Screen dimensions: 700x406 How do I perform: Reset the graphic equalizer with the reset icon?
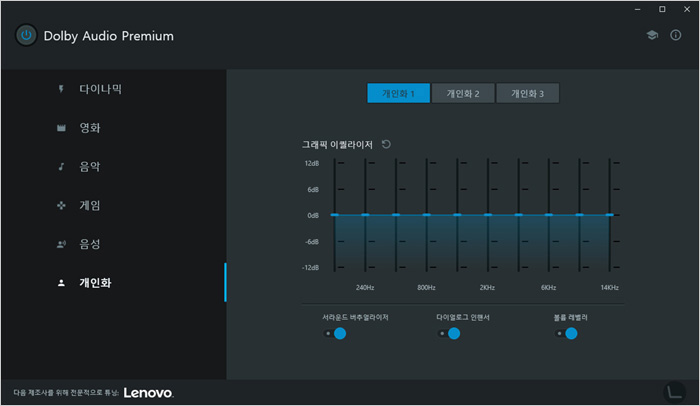click(x=386, y=144)
